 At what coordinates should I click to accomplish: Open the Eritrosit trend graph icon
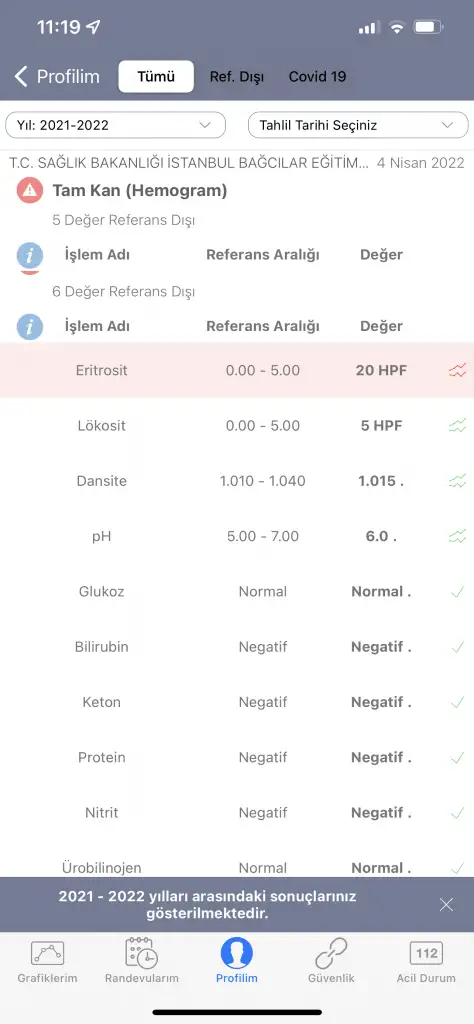tap(458, 371)
